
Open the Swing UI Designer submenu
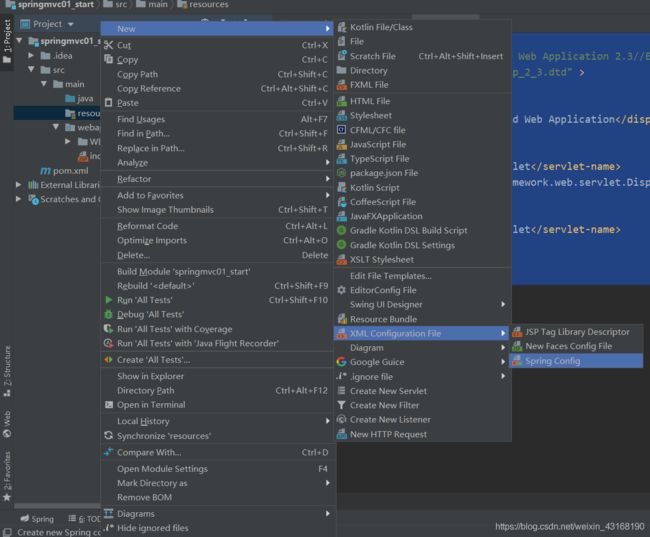[x=422, y=304]
